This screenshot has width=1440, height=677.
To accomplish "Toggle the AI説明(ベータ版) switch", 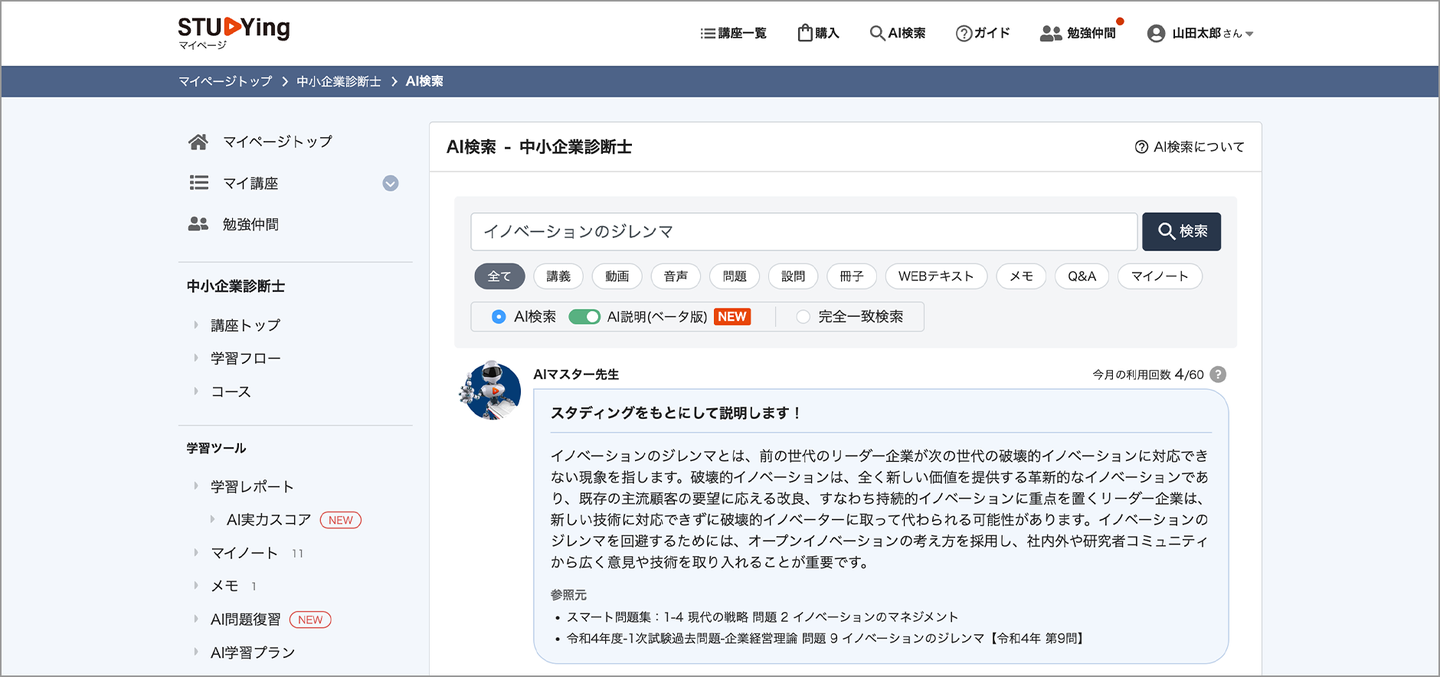I will pos(584,316).
